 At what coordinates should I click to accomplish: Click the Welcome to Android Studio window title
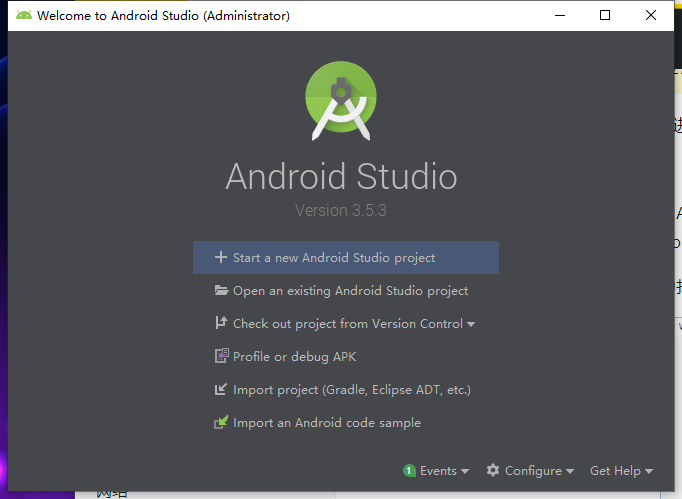(163, 16)
